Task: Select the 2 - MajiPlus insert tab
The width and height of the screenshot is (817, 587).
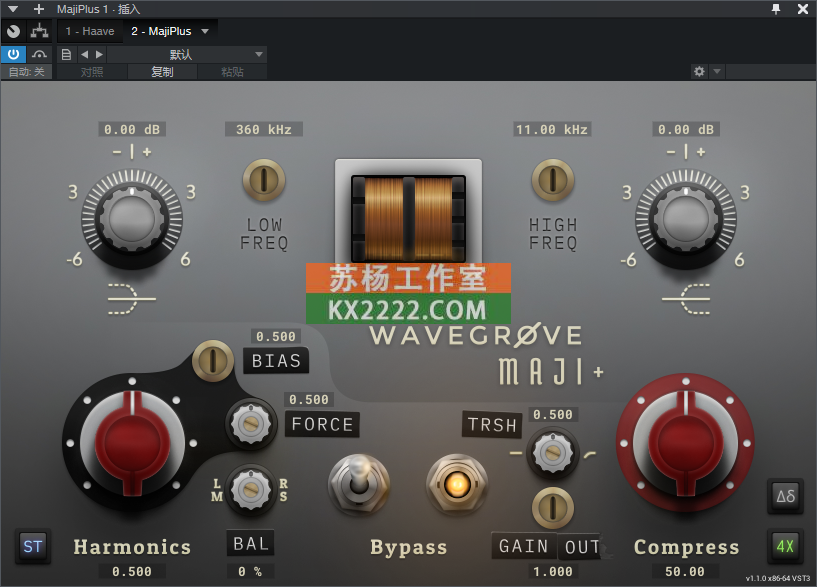Action: pos(161,31)
